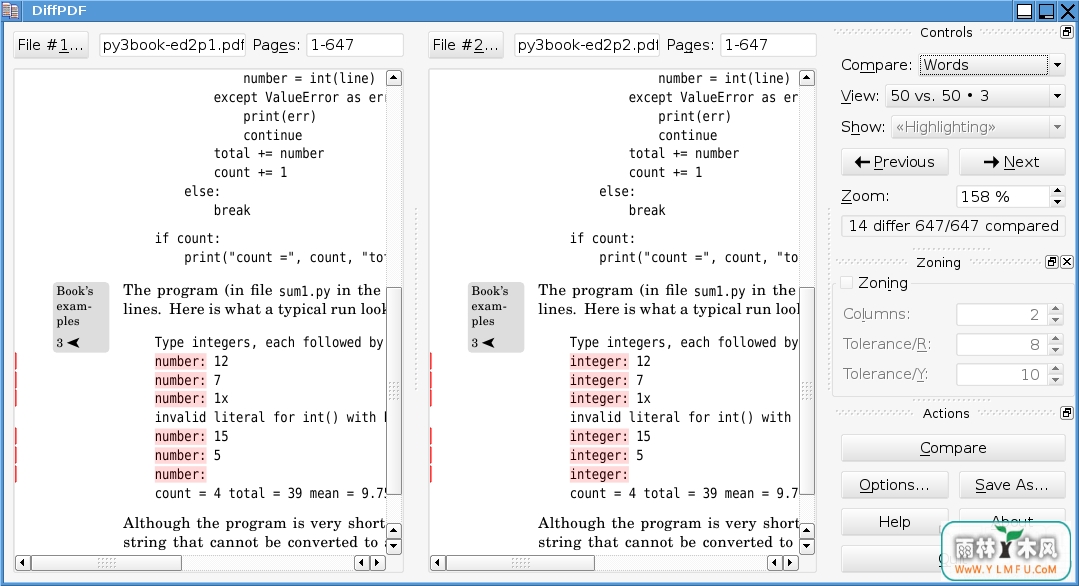This screenshot has width=1079, height=586.
Task: Click left pane horizontal scroll-right arrow
Action: click(377, 563)
